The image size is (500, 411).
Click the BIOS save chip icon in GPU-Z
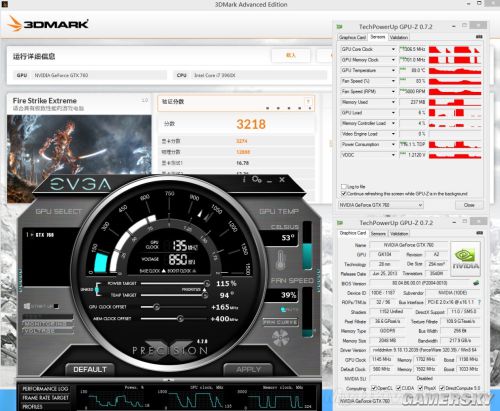pyautogui.click(x=476, y=283)
